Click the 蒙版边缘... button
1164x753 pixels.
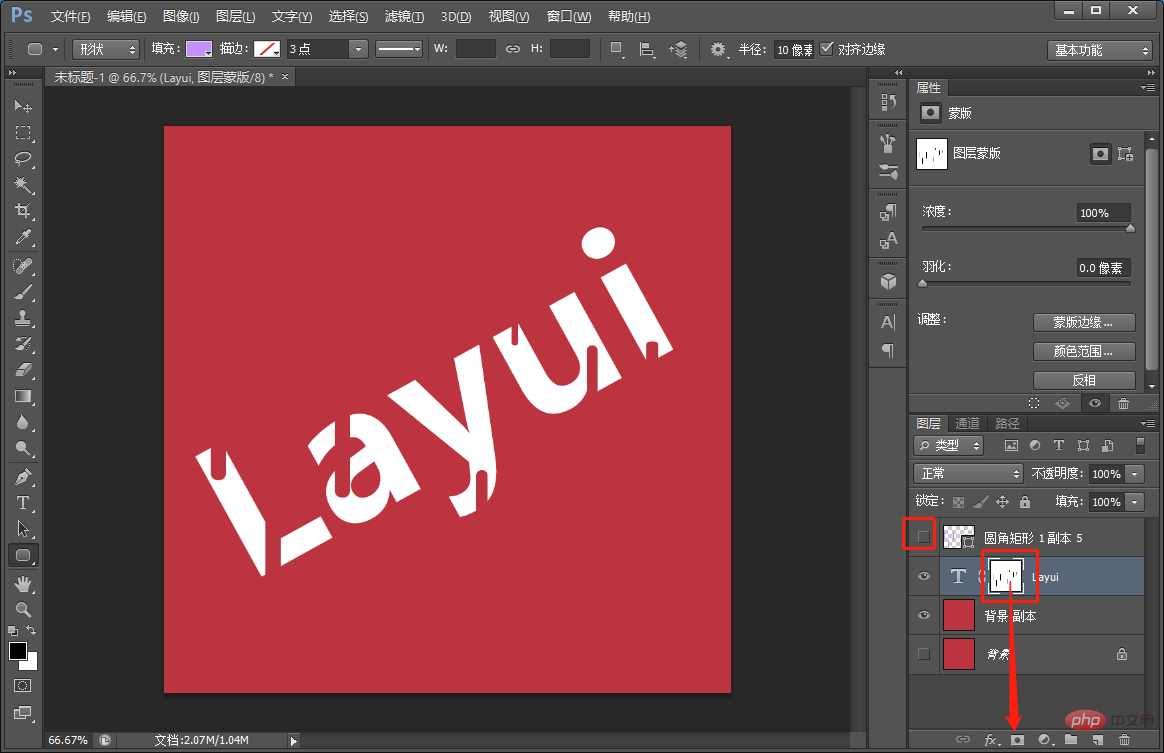pyautogui.click(x=1084, y=322)
